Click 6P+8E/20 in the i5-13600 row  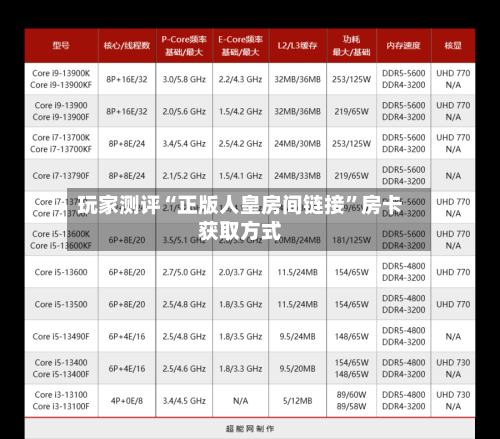coord(127,272)
